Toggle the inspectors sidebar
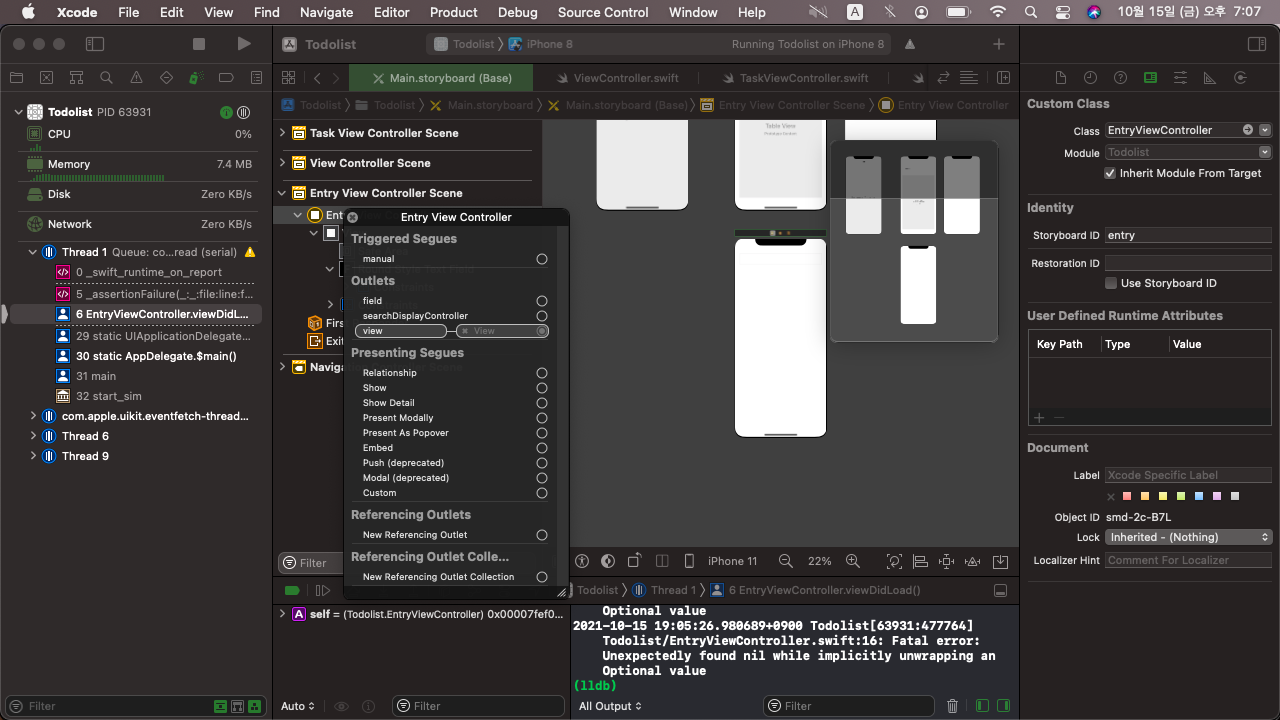The image size is (1280, 720). tap(1257, 44)
